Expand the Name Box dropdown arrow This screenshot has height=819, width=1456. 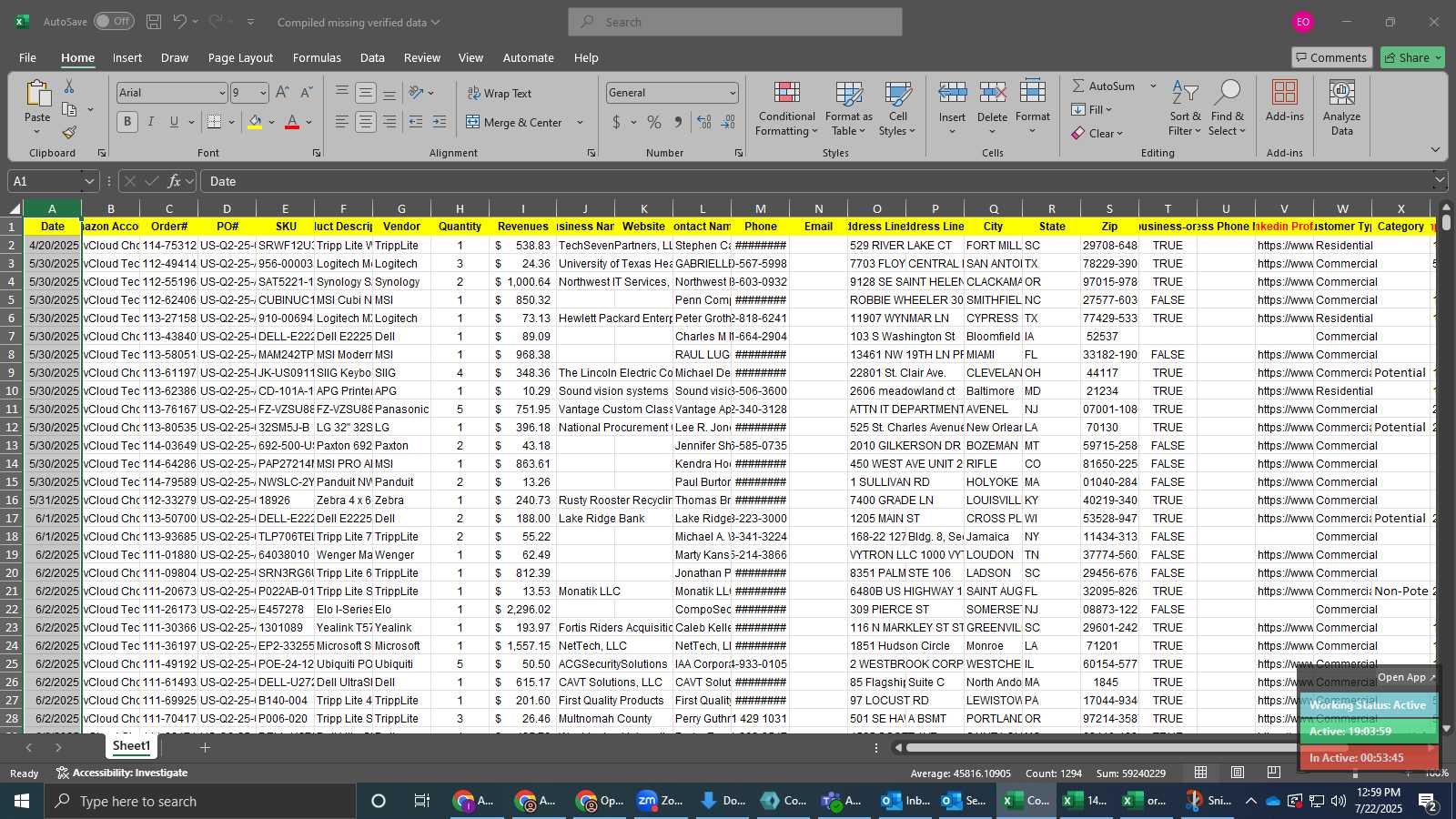point(88,181)
